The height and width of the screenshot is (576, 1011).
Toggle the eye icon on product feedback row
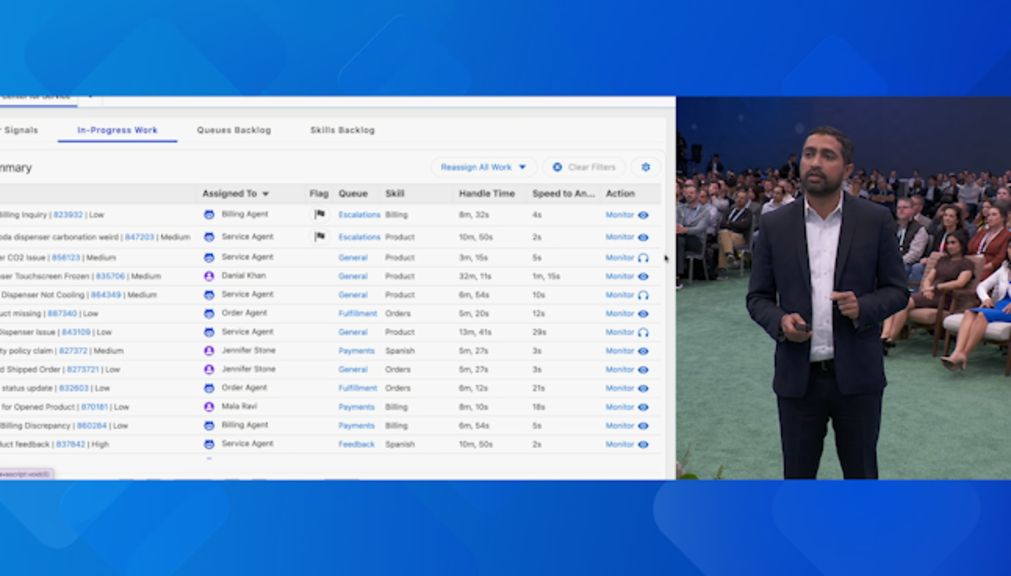[643, 444]
